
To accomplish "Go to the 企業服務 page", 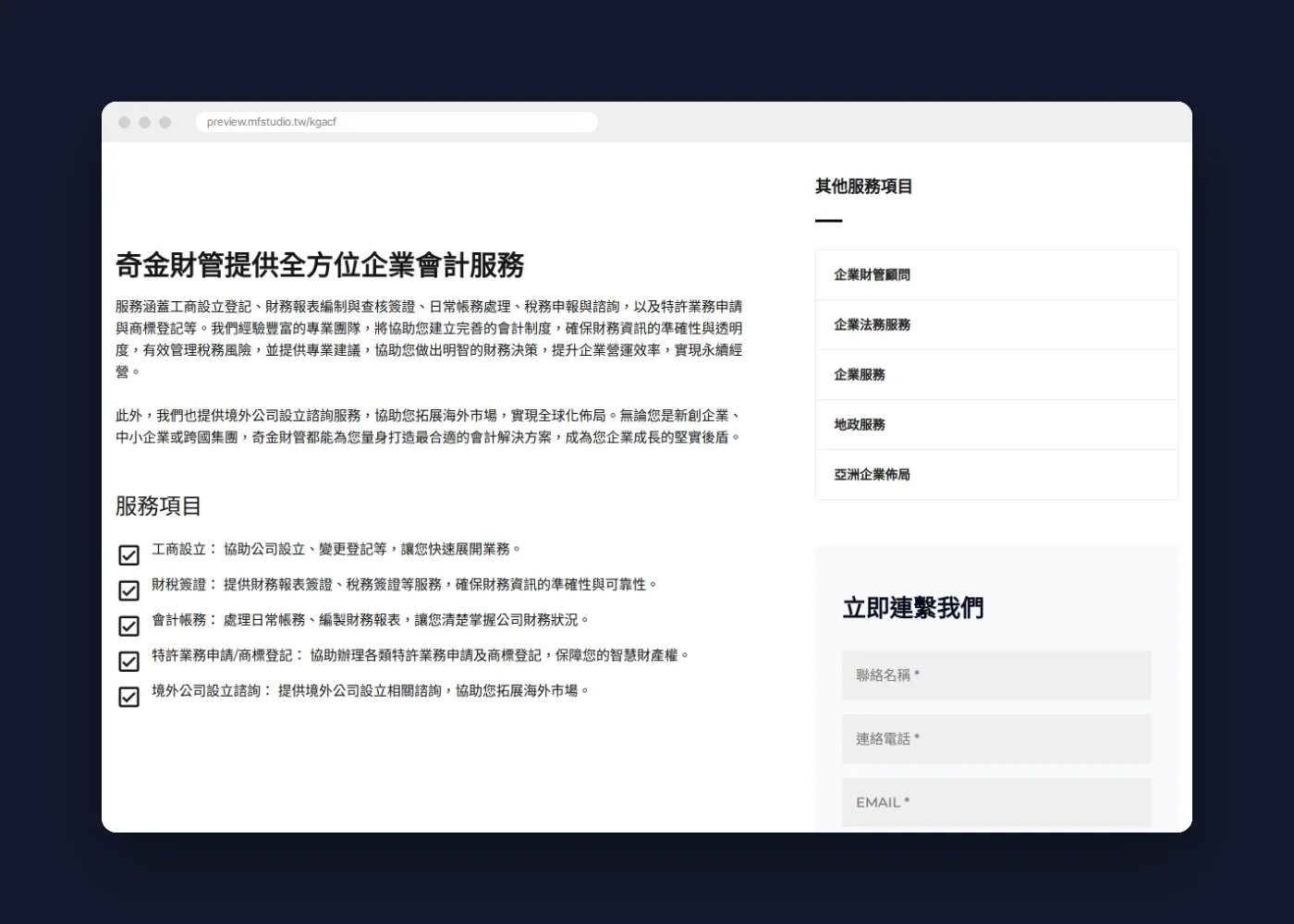I will [x=996, y=375].
